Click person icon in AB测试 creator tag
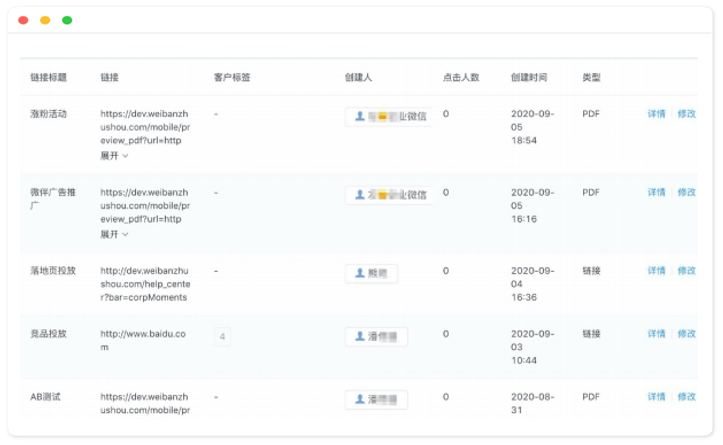The image size is (723, 445). (360, 400)
